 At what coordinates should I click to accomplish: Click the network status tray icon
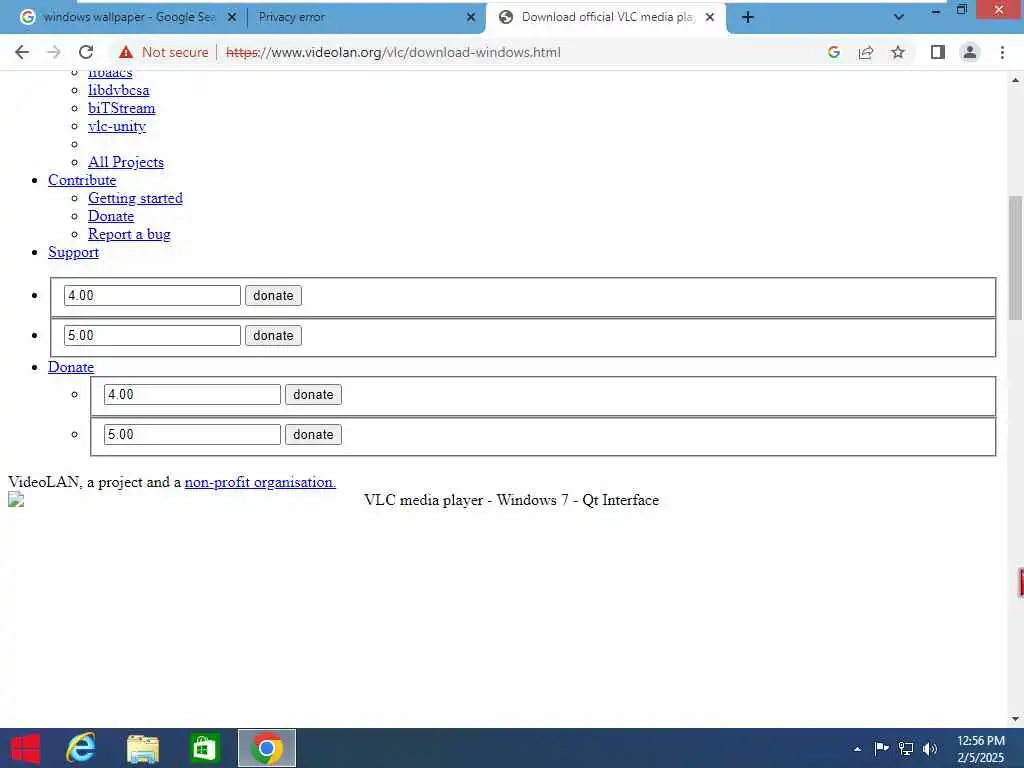click(x=906, y=748)
